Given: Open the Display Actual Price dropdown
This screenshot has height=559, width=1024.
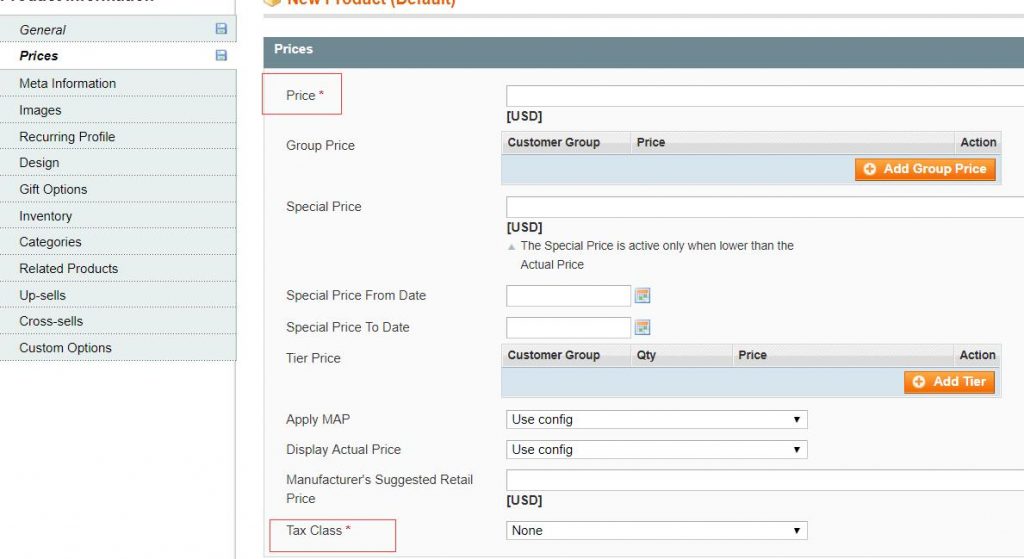Looking at the screenshot, I should tap(656, 450).
